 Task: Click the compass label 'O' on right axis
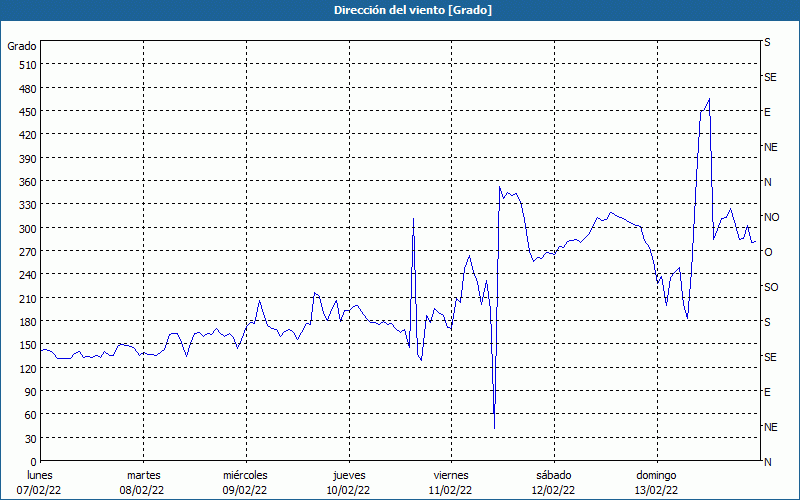[768, 252]
